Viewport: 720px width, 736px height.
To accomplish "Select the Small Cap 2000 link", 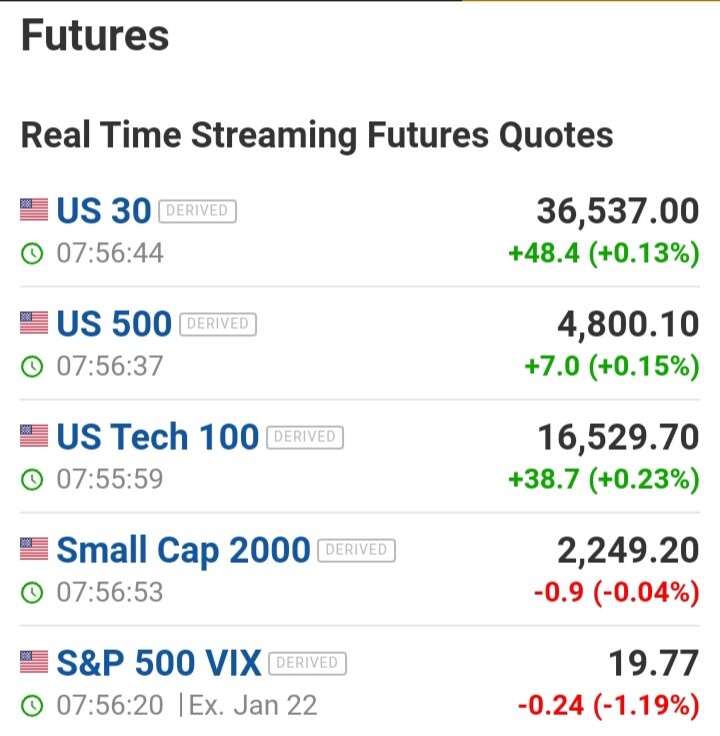I will pos(183,550).
